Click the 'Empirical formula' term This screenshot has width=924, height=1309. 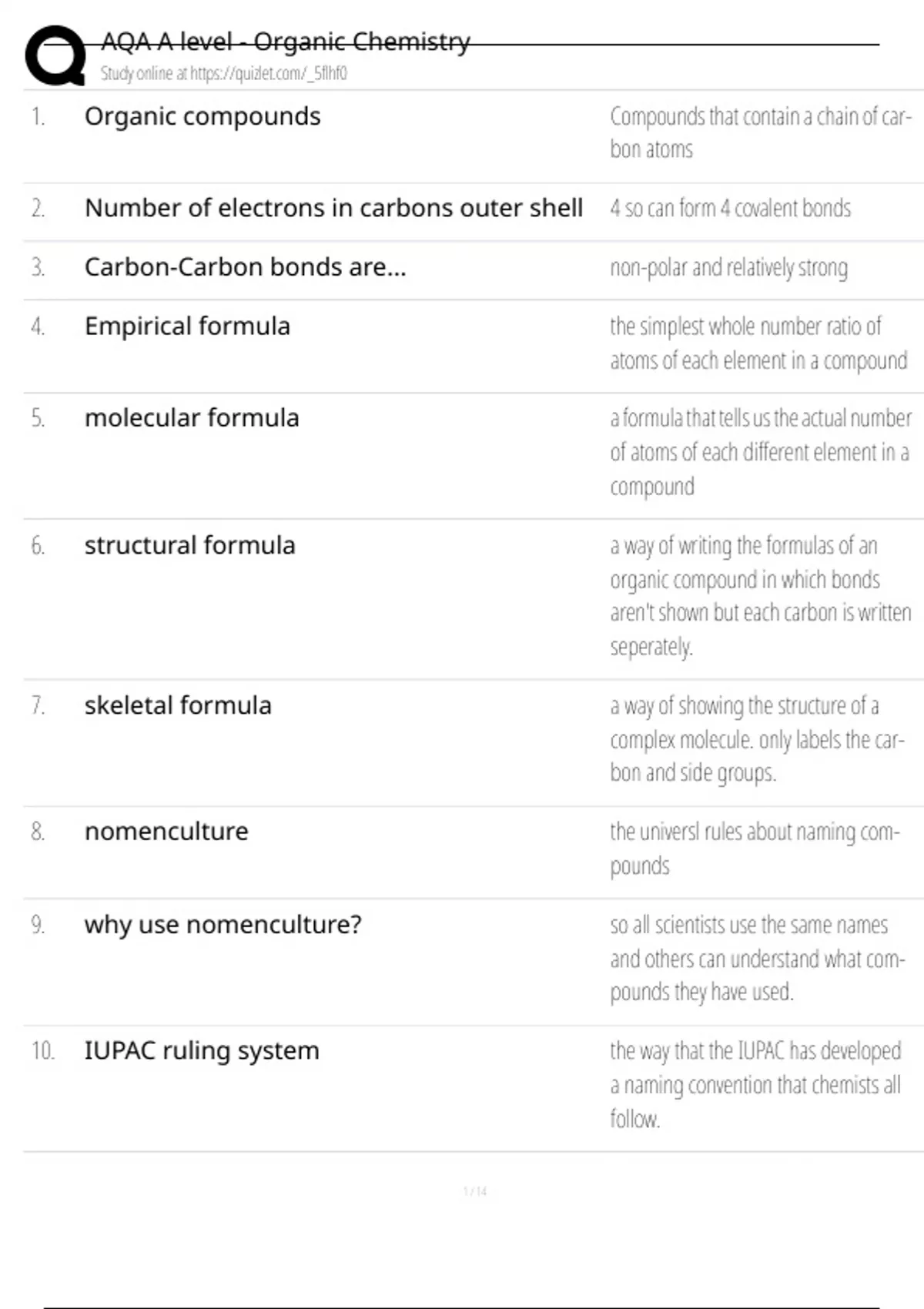[x=187, y=326]
